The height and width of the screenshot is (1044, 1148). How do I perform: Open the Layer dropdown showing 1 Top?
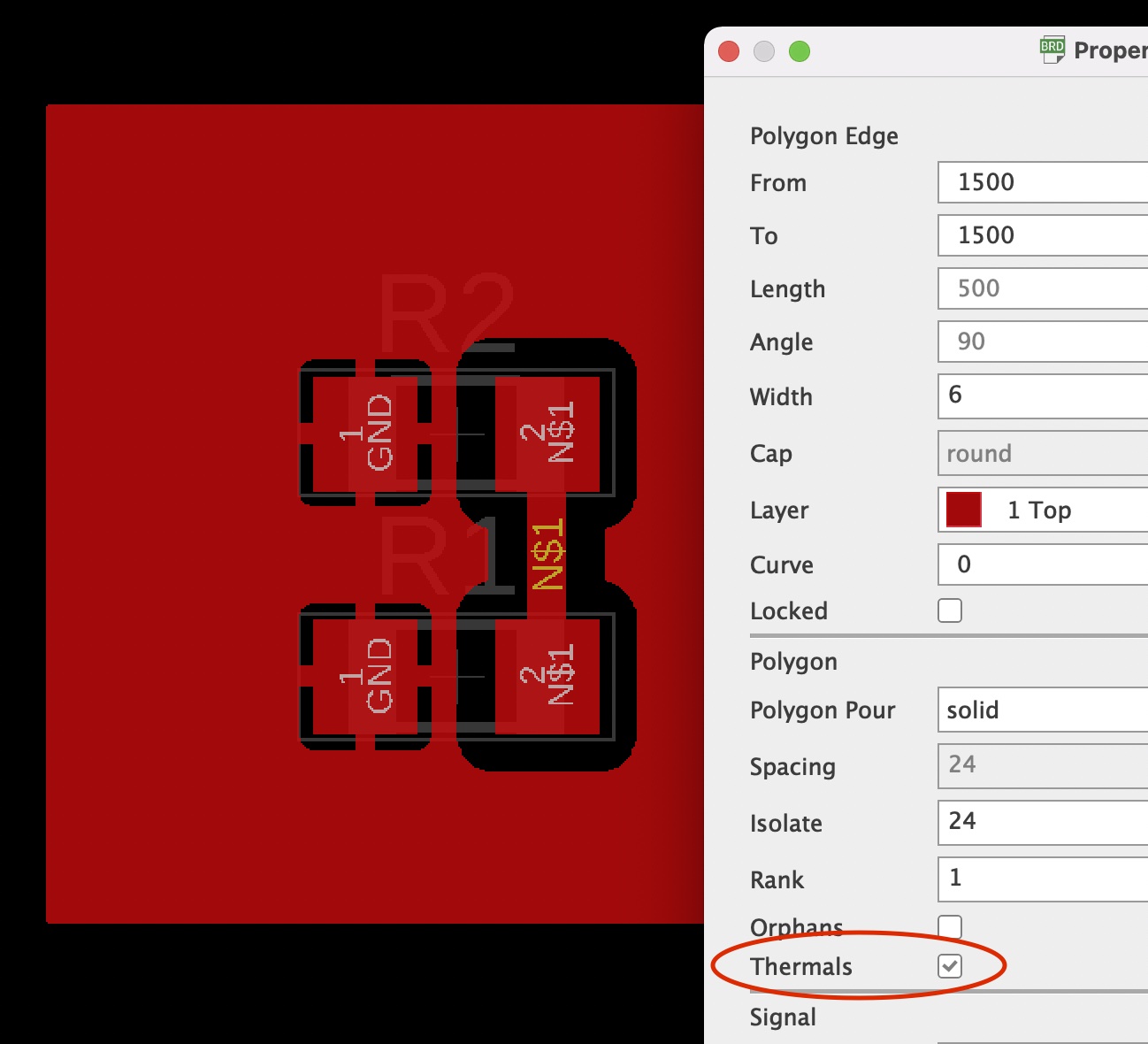tap(1042, 510)
